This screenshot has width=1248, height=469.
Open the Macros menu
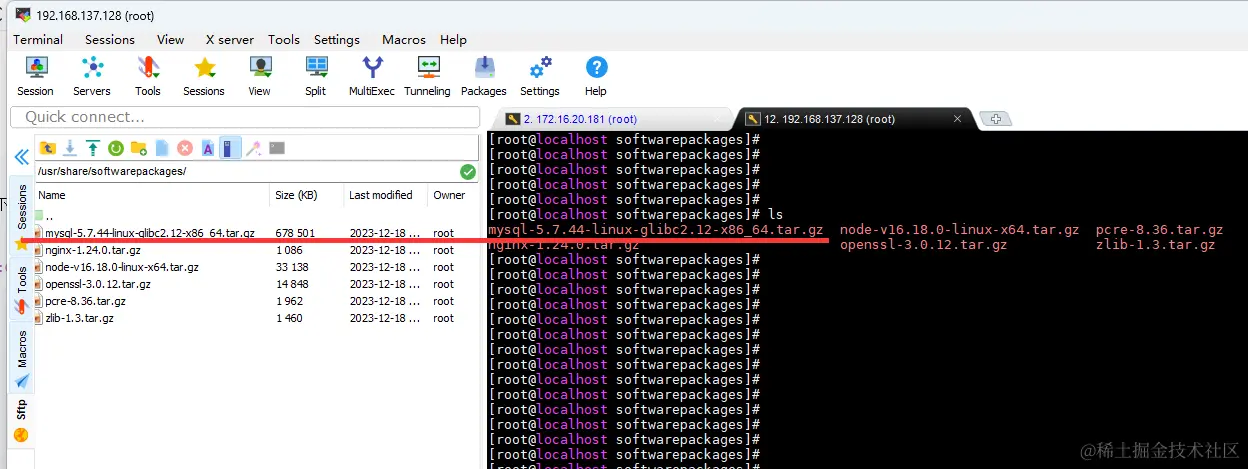coord(404,40)
